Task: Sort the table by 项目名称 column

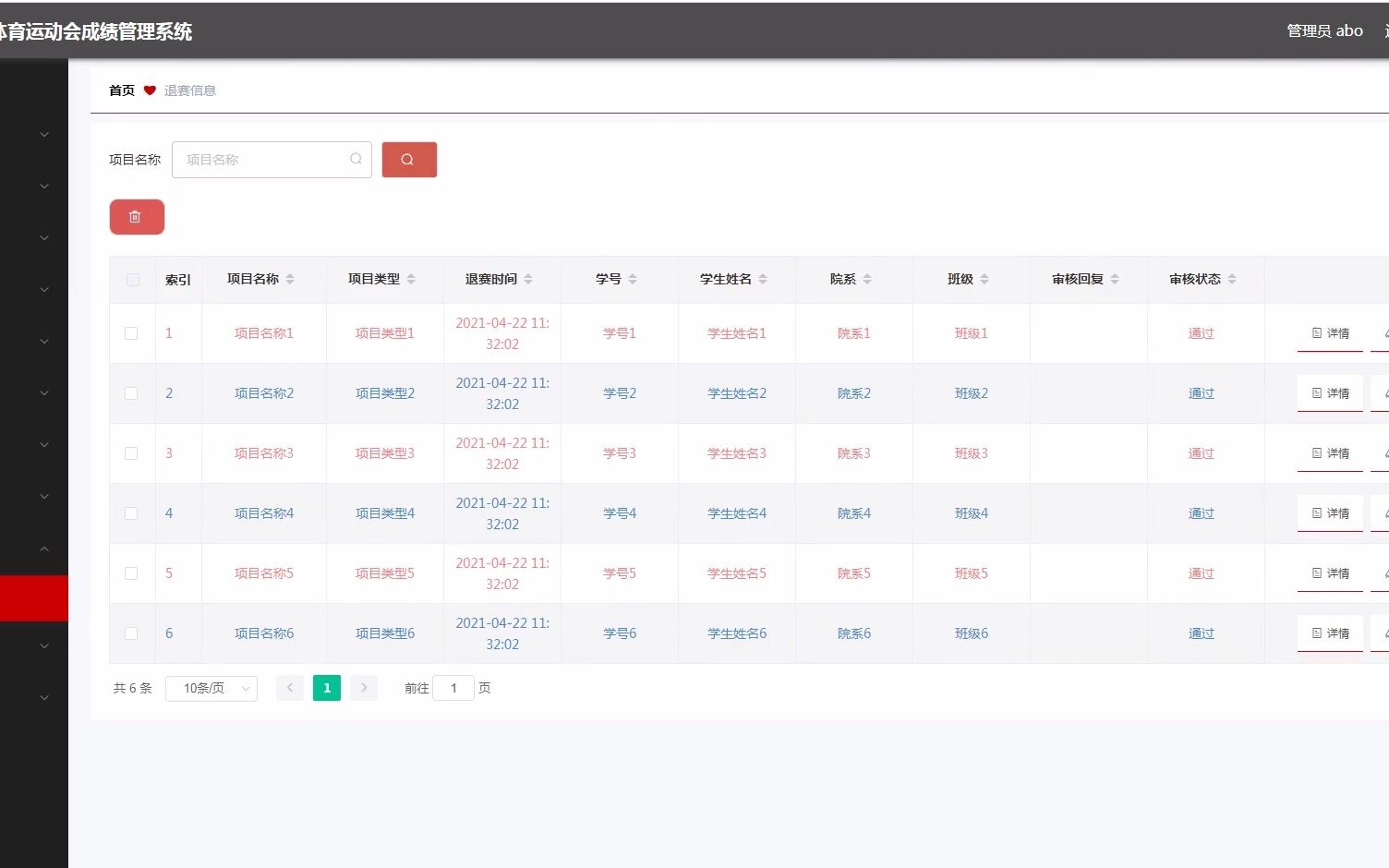Action: (290, 279)
